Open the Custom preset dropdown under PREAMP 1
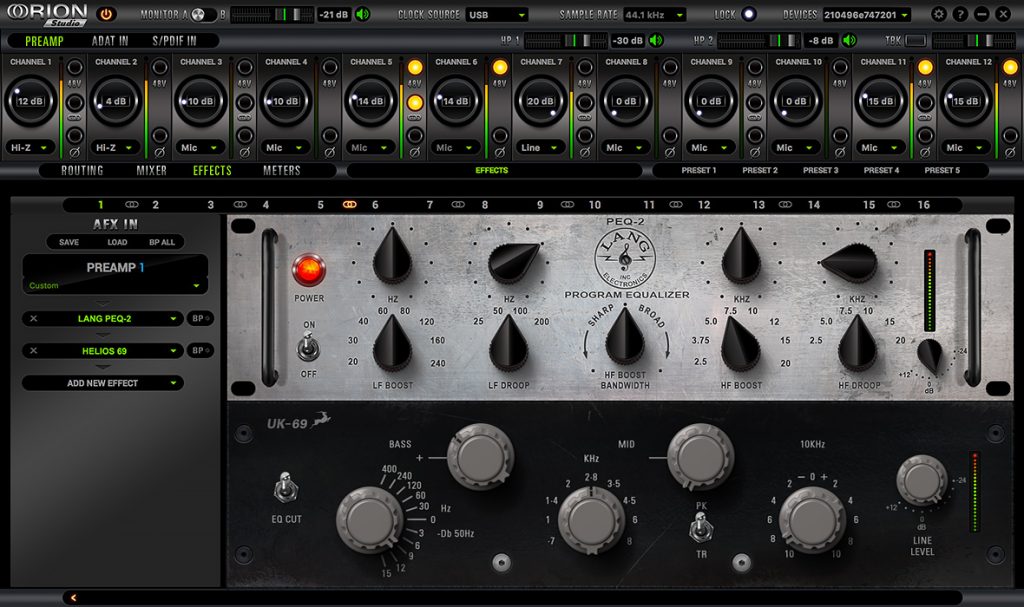This screenshot has width=1024, height=607. (x=115, y=286)
